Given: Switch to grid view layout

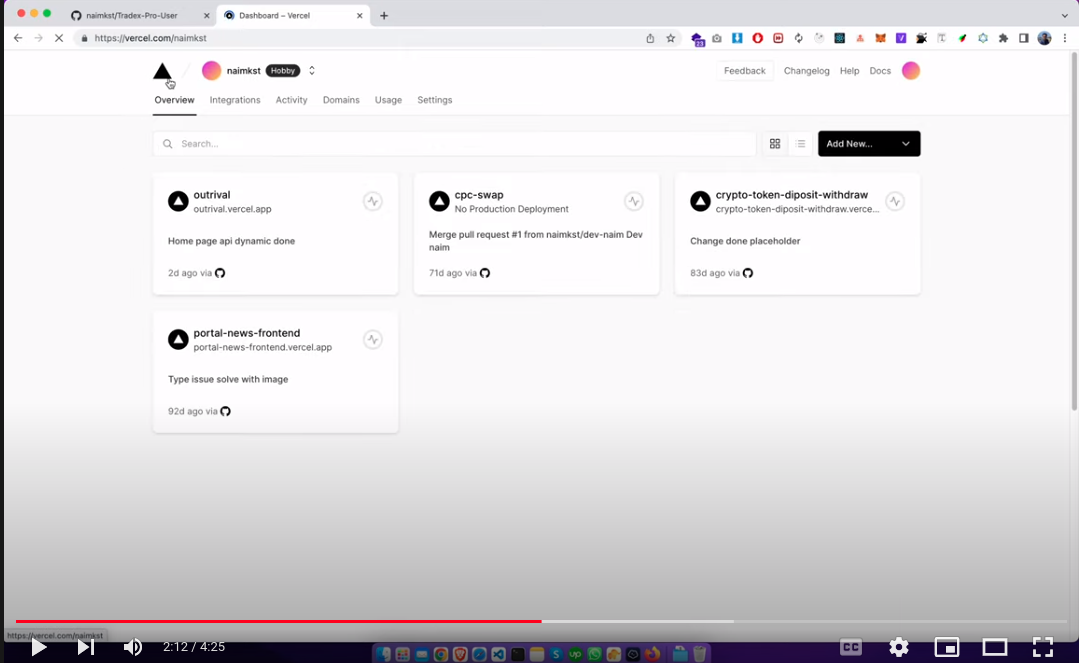Looking at the screenshot, I should [x=774, y=144].
